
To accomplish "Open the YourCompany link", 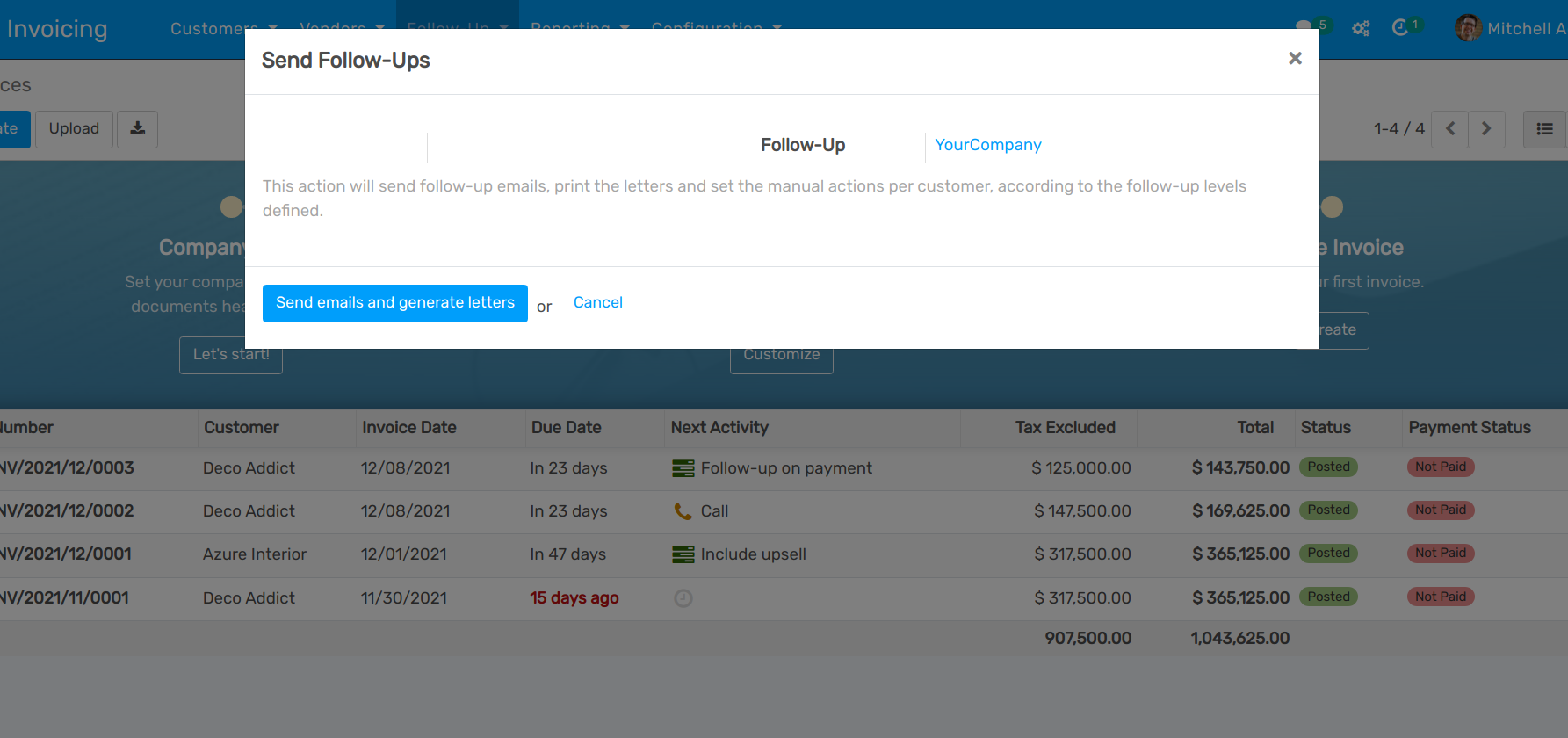I will click(987, 145).
